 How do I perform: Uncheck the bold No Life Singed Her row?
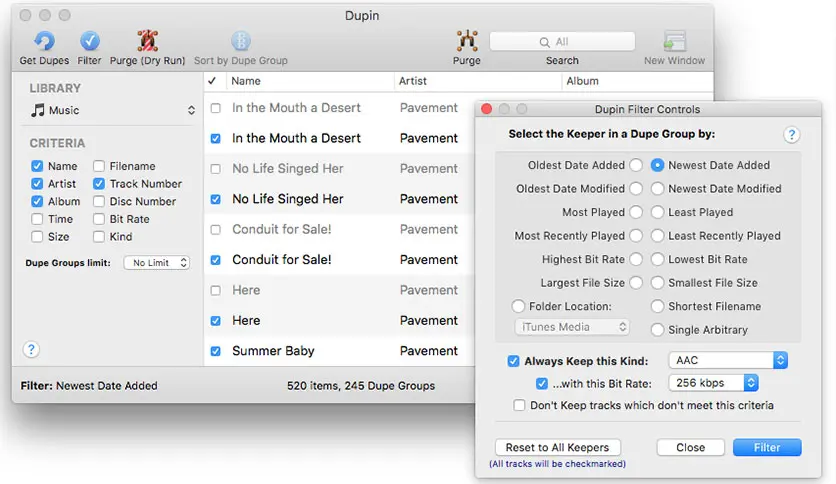[215, 199]
